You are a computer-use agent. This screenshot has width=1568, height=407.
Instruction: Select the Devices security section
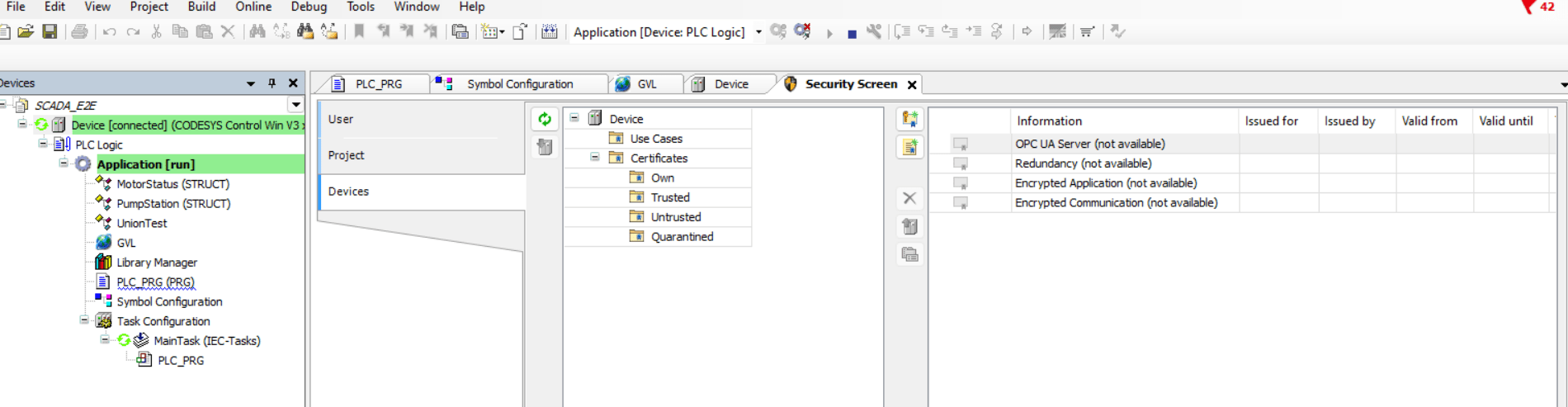[x=422, y=192]
